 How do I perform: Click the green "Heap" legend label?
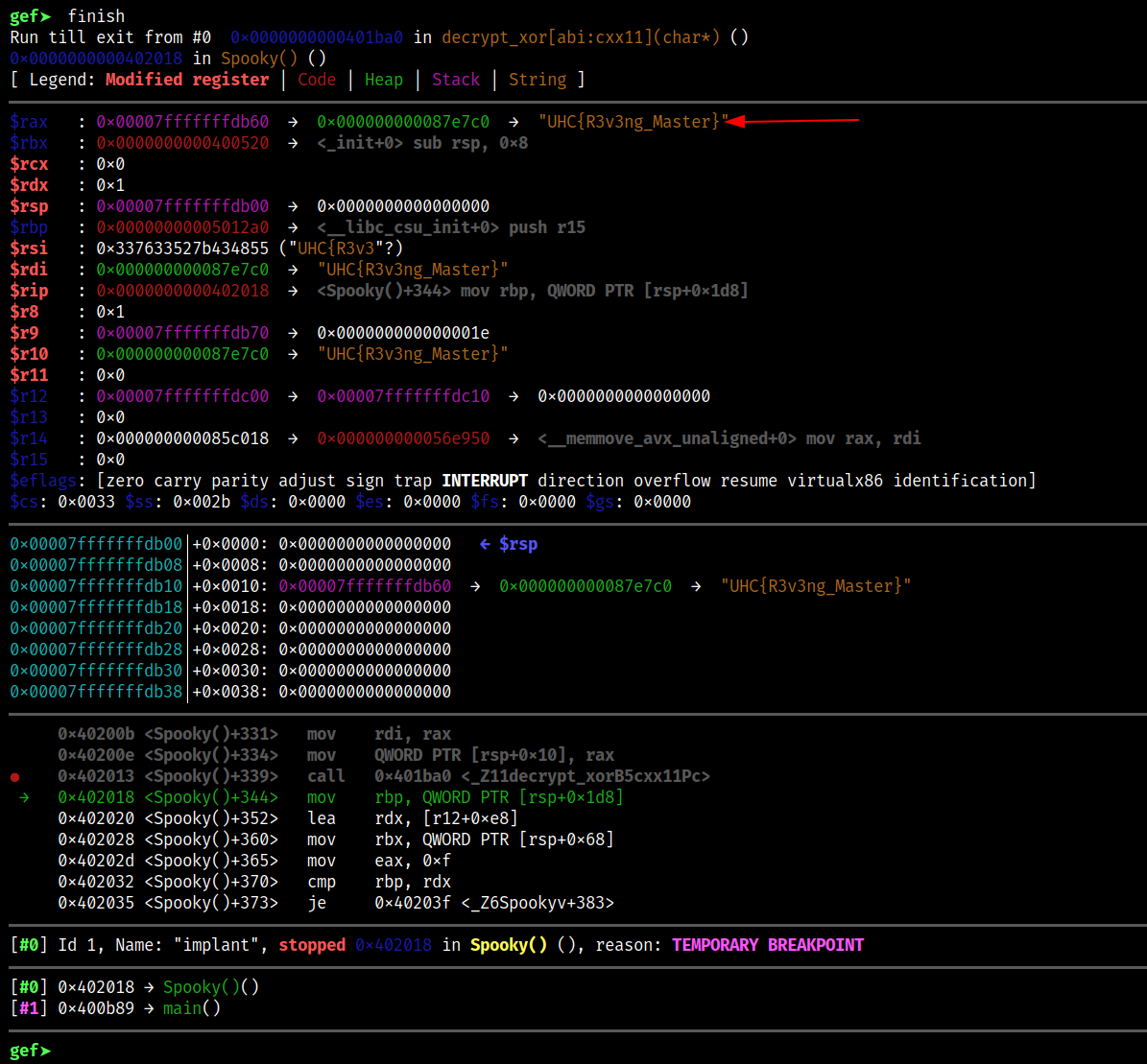coord(383,80)
